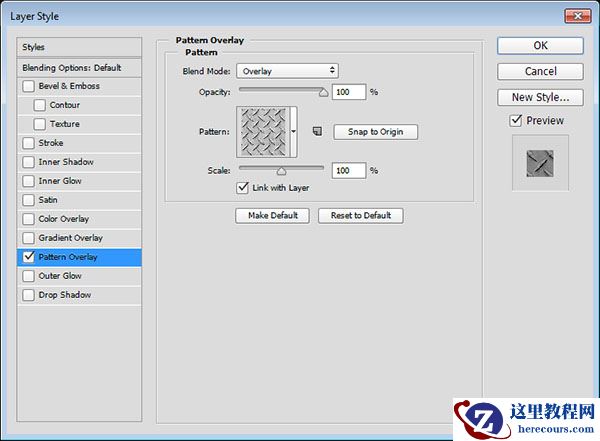600x441 pixels.
Task: Click the Scale slider handle
Action: coord(281,171)
